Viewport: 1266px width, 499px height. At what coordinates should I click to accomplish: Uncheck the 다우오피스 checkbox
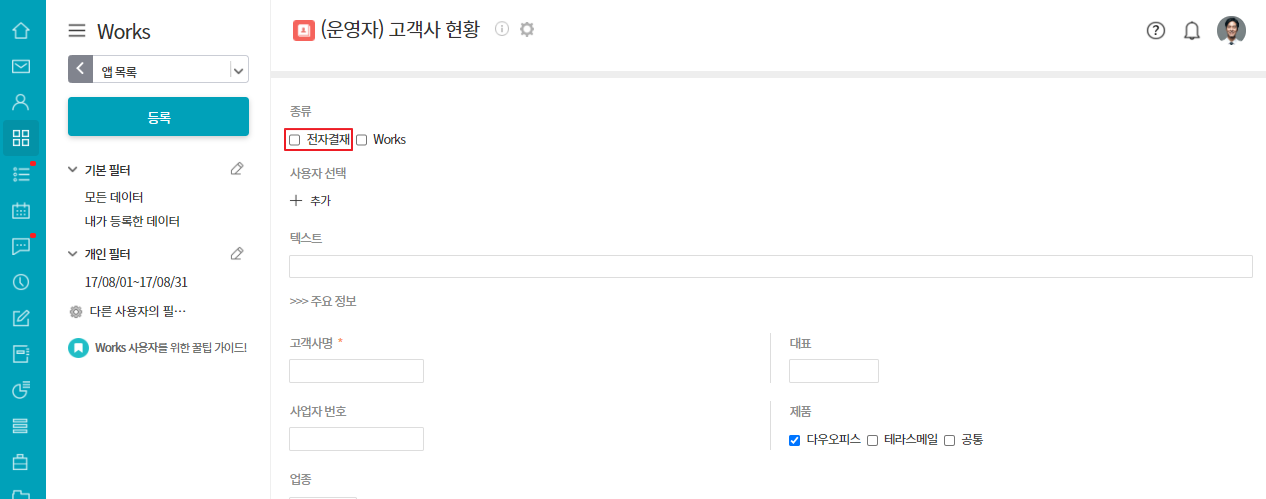click(x=794, y=440)
